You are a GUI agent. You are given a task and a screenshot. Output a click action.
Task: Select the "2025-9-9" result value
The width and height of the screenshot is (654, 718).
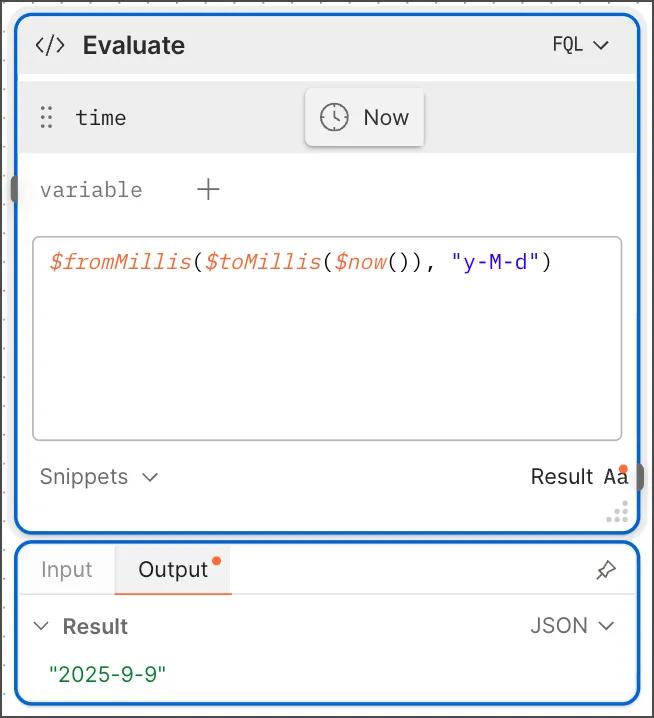(107, 674)
